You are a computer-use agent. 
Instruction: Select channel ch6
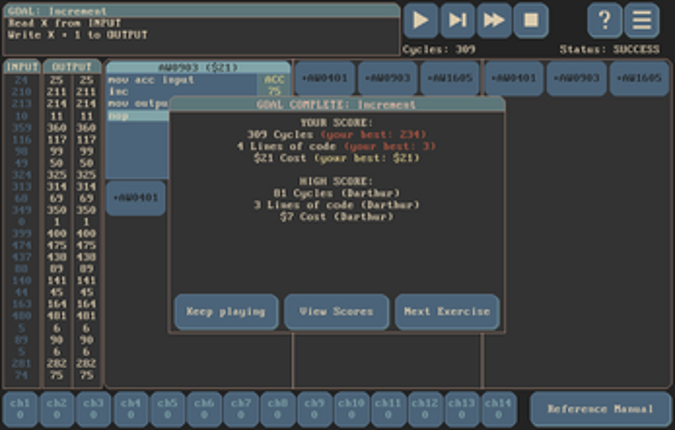[x=204, y=409]
